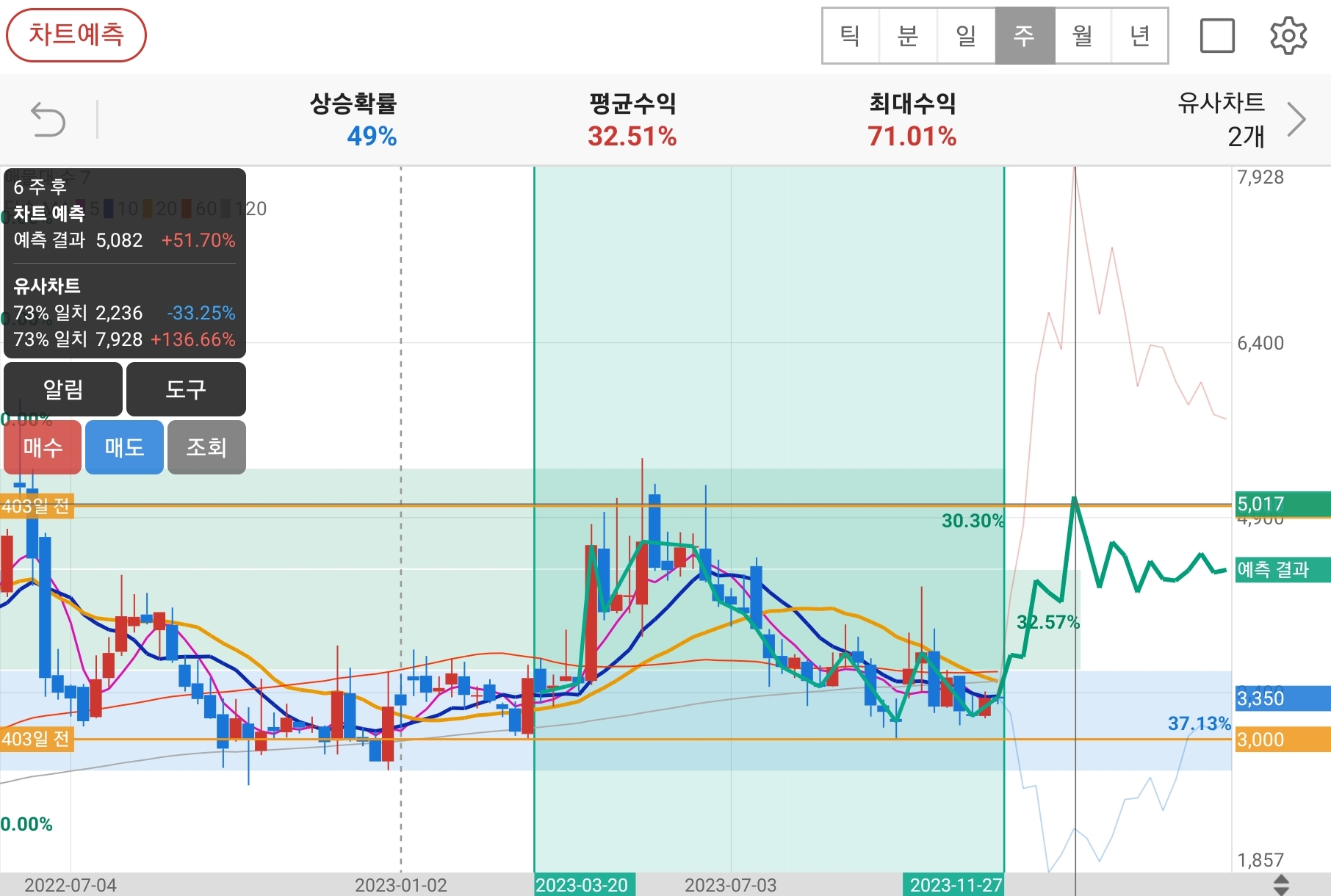Click the 2023-07-03 date axis label
The height and width of the screenshot is (896, 1331).
[731, 885]
